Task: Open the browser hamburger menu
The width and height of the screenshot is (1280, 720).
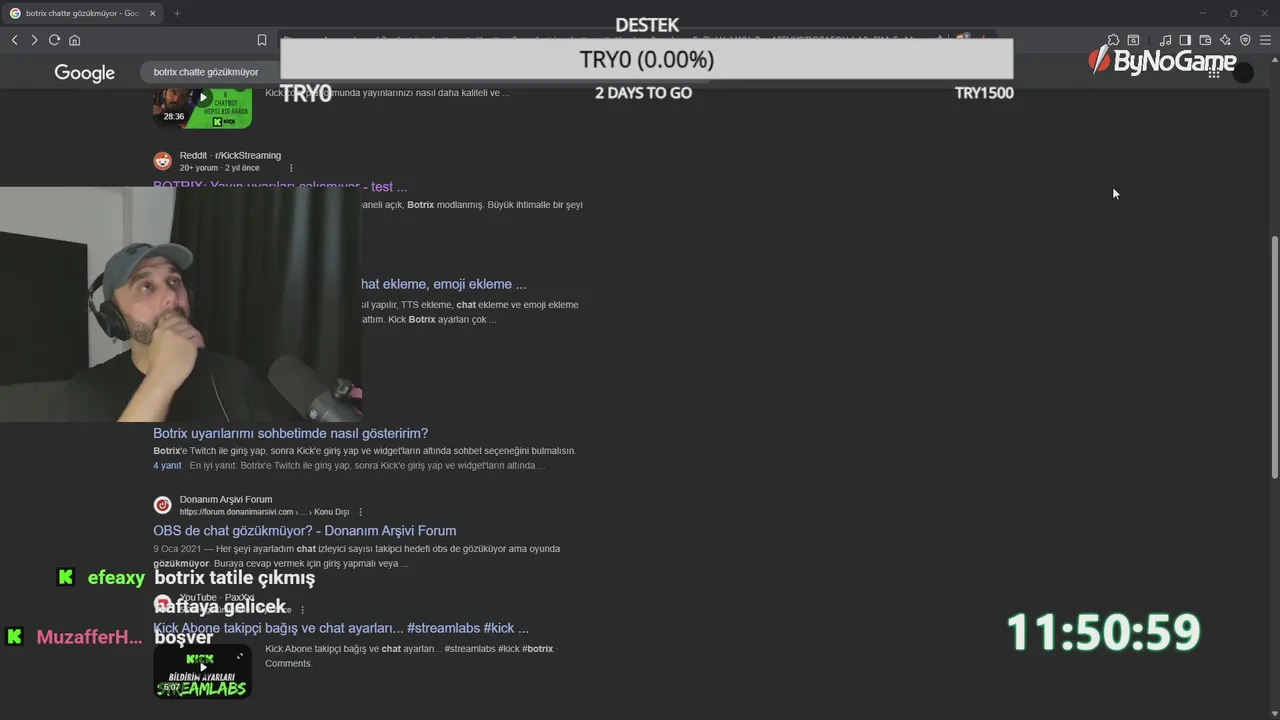Action: coord(1265,40)
